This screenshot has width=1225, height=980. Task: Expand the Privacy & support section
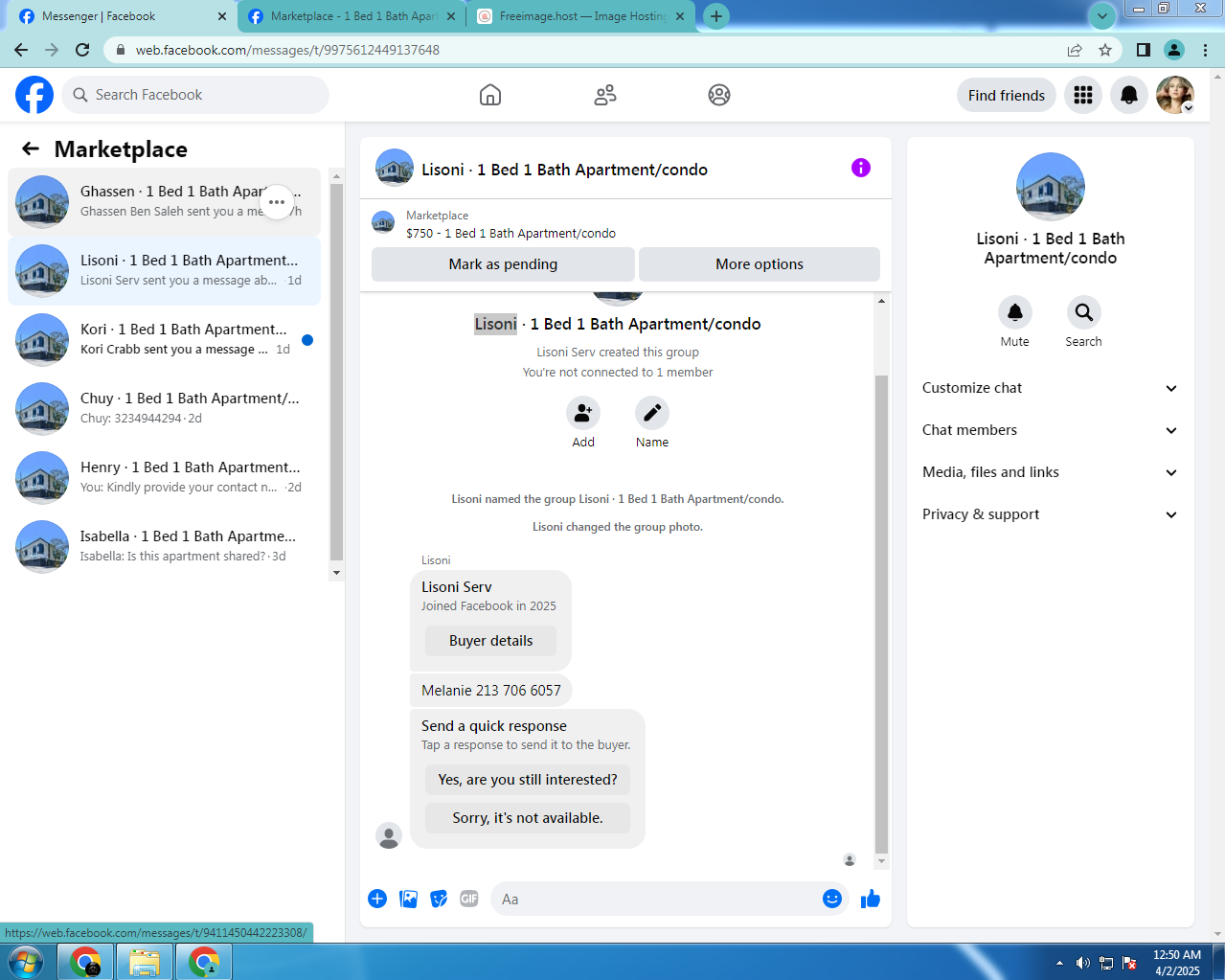1051,514
